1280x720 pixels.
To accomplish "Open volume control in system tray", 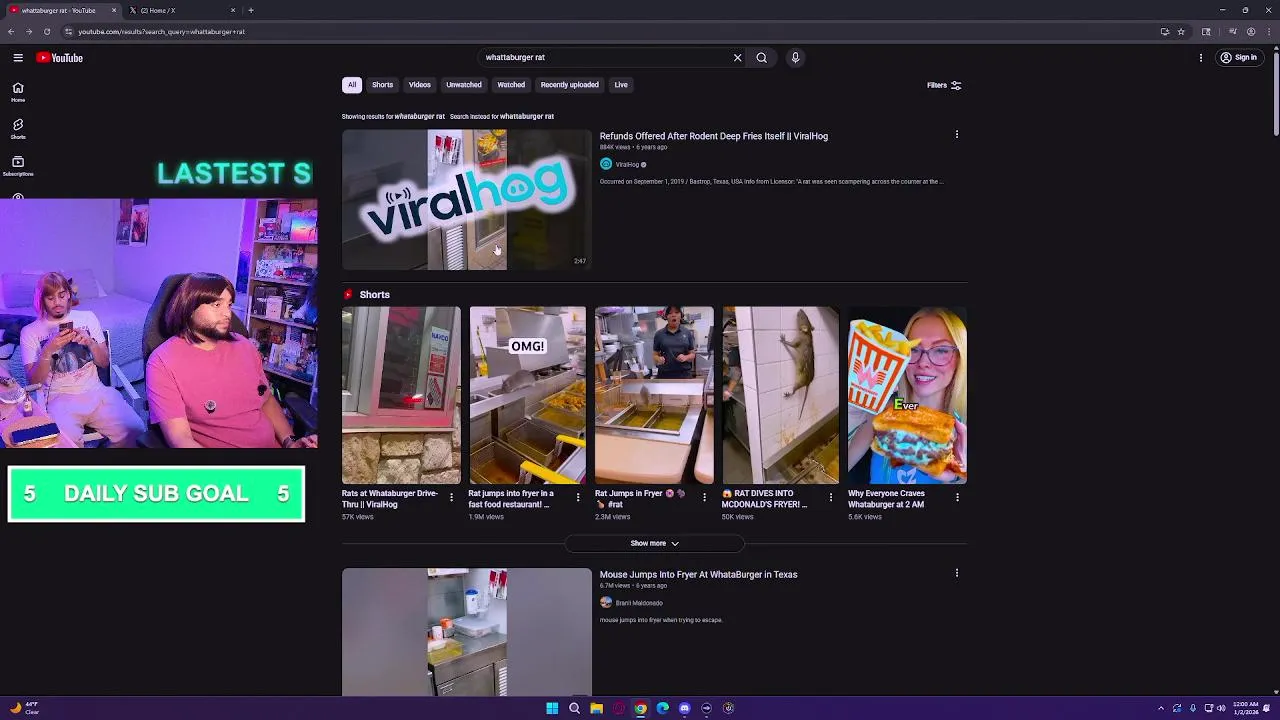I will 1221,708.
